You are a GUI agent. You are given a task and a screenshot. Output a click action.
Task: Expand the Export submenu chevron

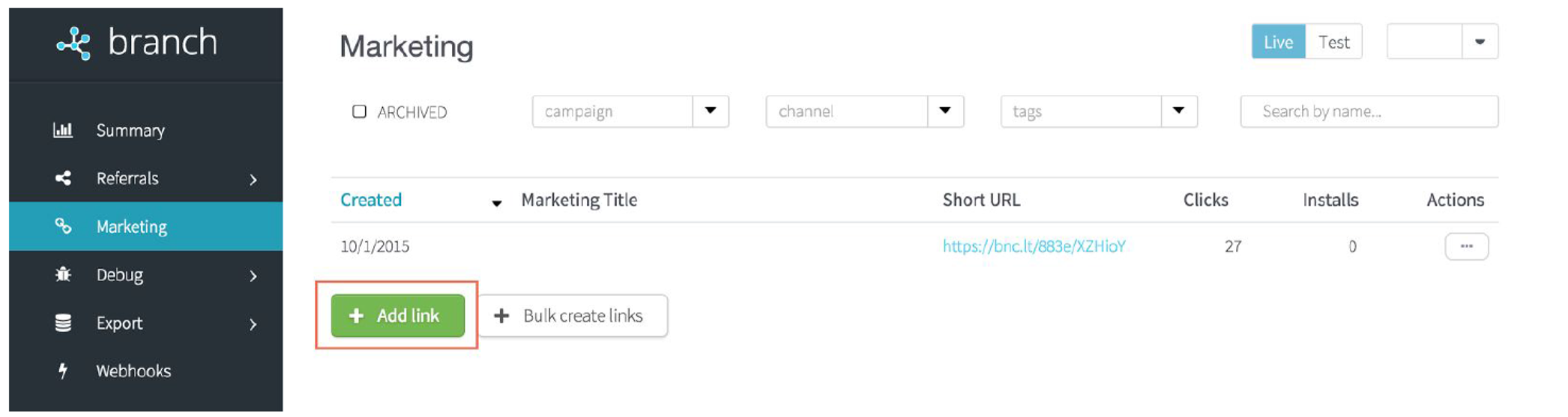[253, 324]
